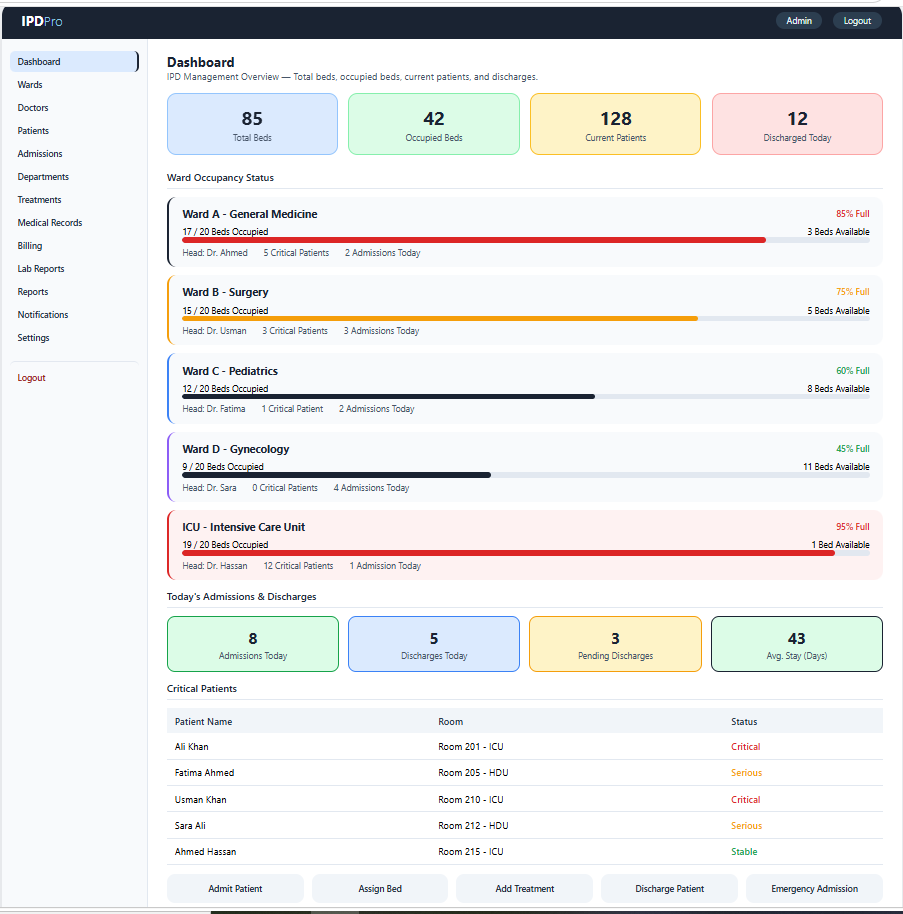Image resolution: width=903 pixels, height=914 pixels.
Task: Click the red Logout sidebar link
Action: (x=31, y=378)
